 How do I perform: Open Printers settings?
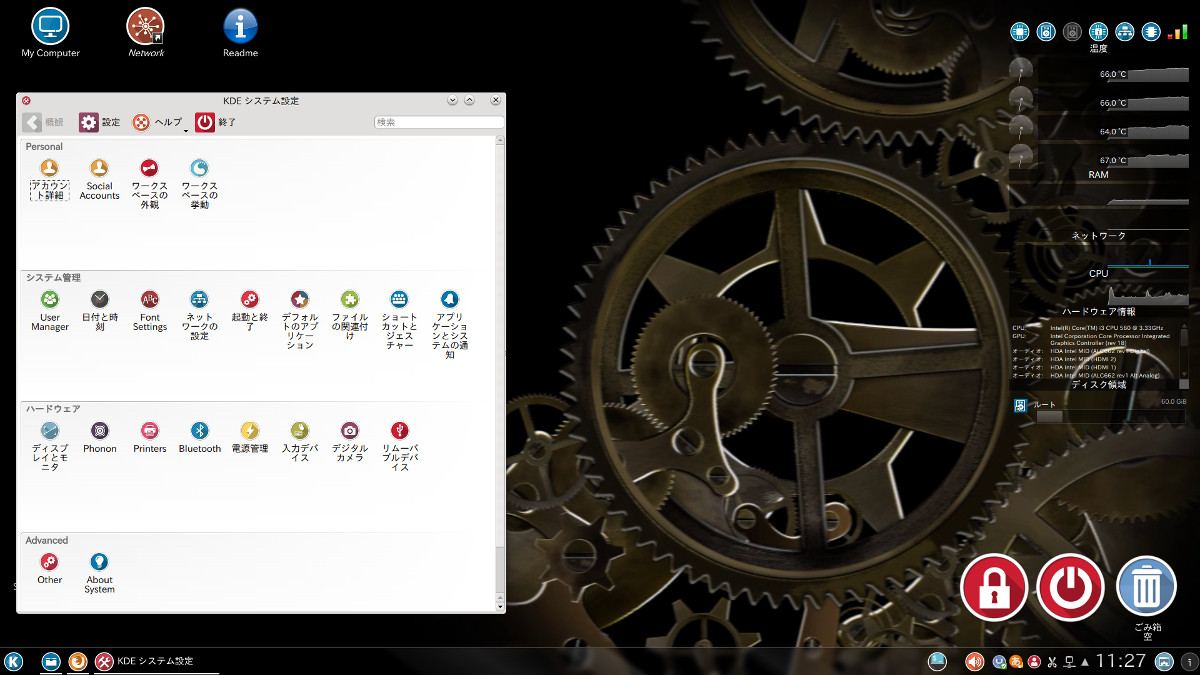(x=149, y=438)
